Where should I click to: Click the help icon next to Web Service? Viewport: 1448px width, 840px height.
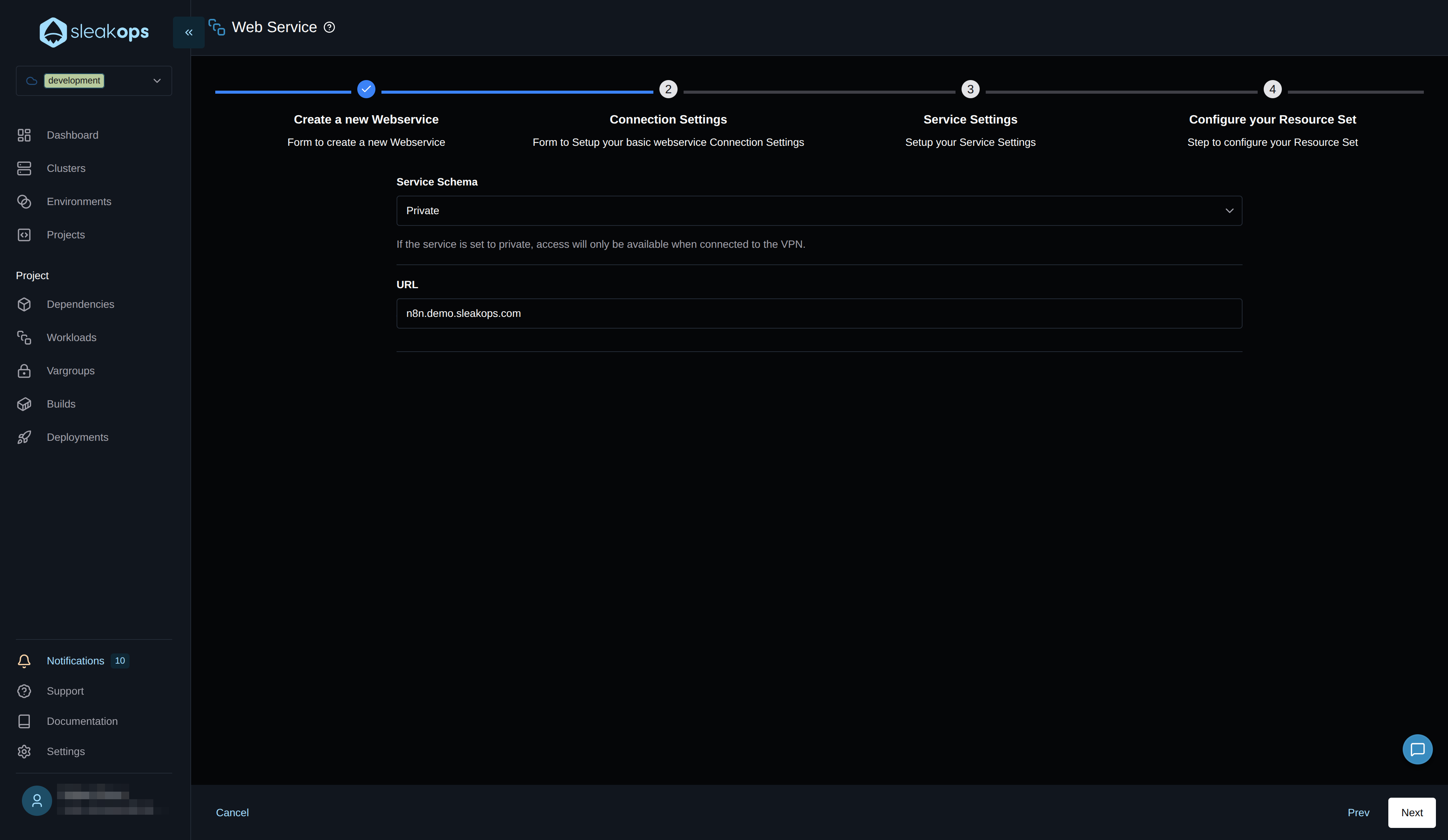[329, 27]
